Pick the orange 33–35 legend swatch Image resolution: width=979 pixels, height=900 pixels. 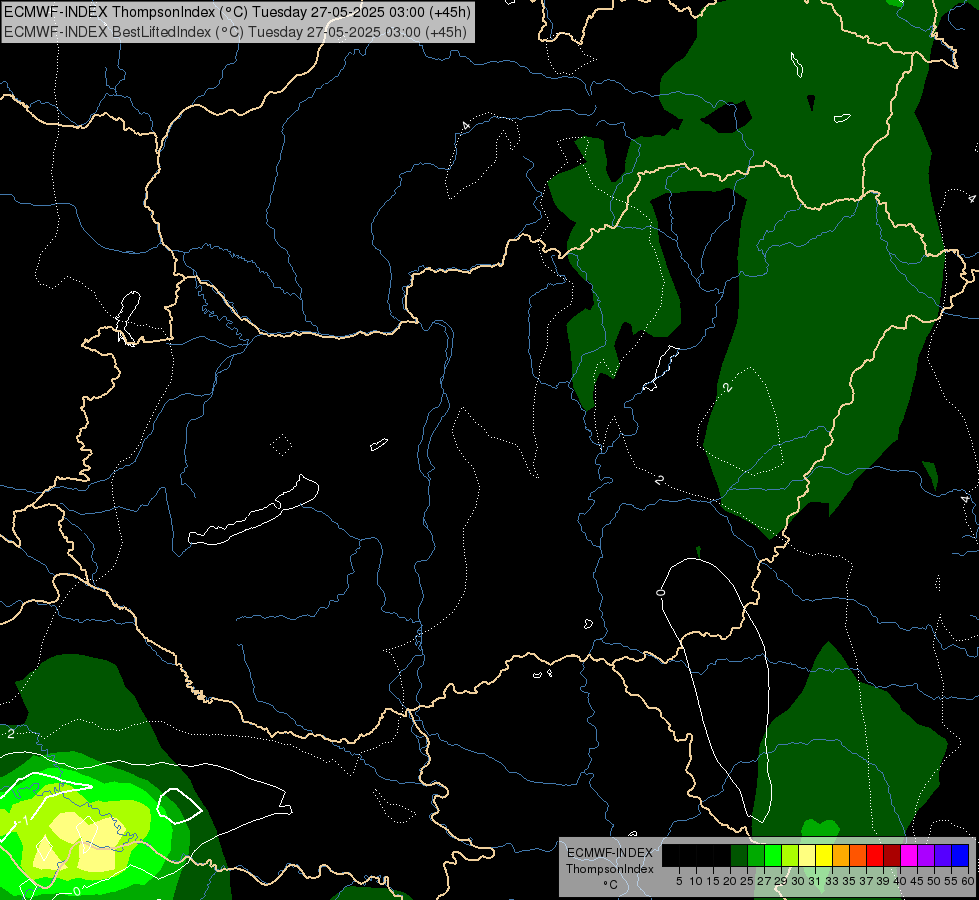(841, 855)
